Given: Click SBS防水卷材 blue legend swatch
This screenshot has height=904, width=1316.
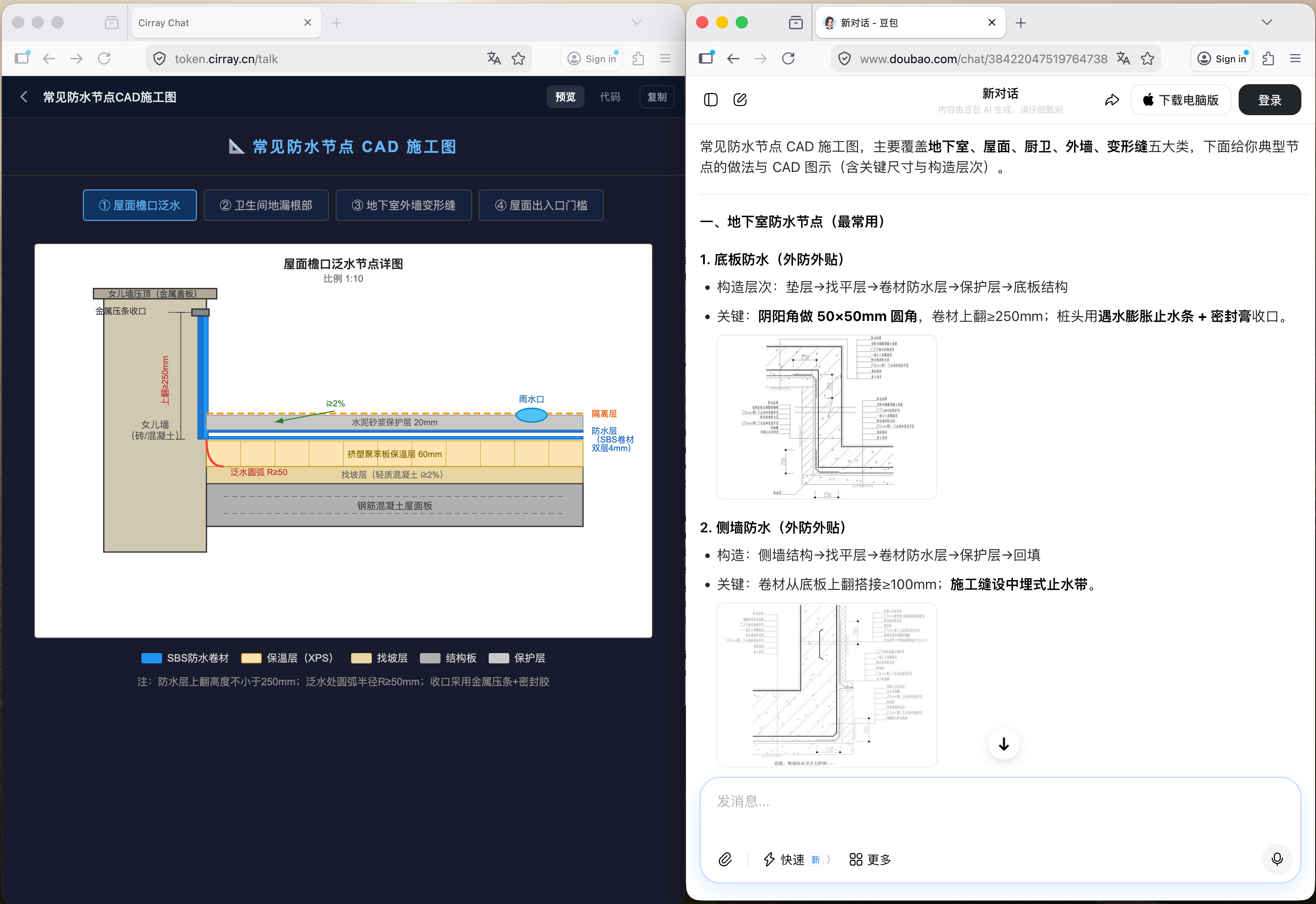Looking at the screenshot, I should point(151,658).
